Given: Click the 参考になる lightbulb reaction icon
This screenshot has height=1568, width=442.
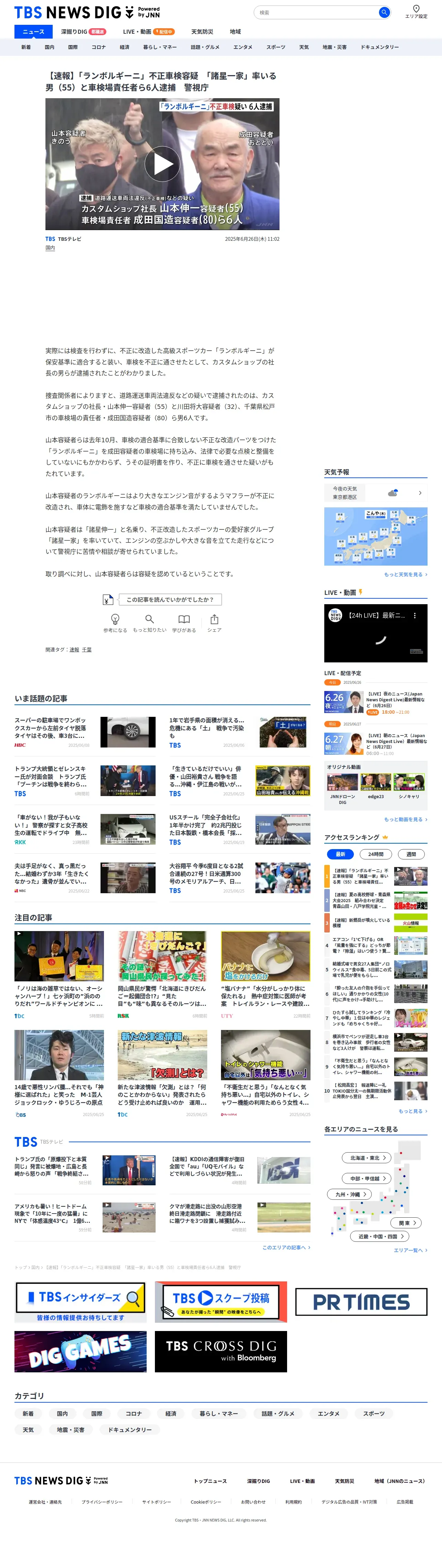Looking at the screenshot, I should (115, 619).
